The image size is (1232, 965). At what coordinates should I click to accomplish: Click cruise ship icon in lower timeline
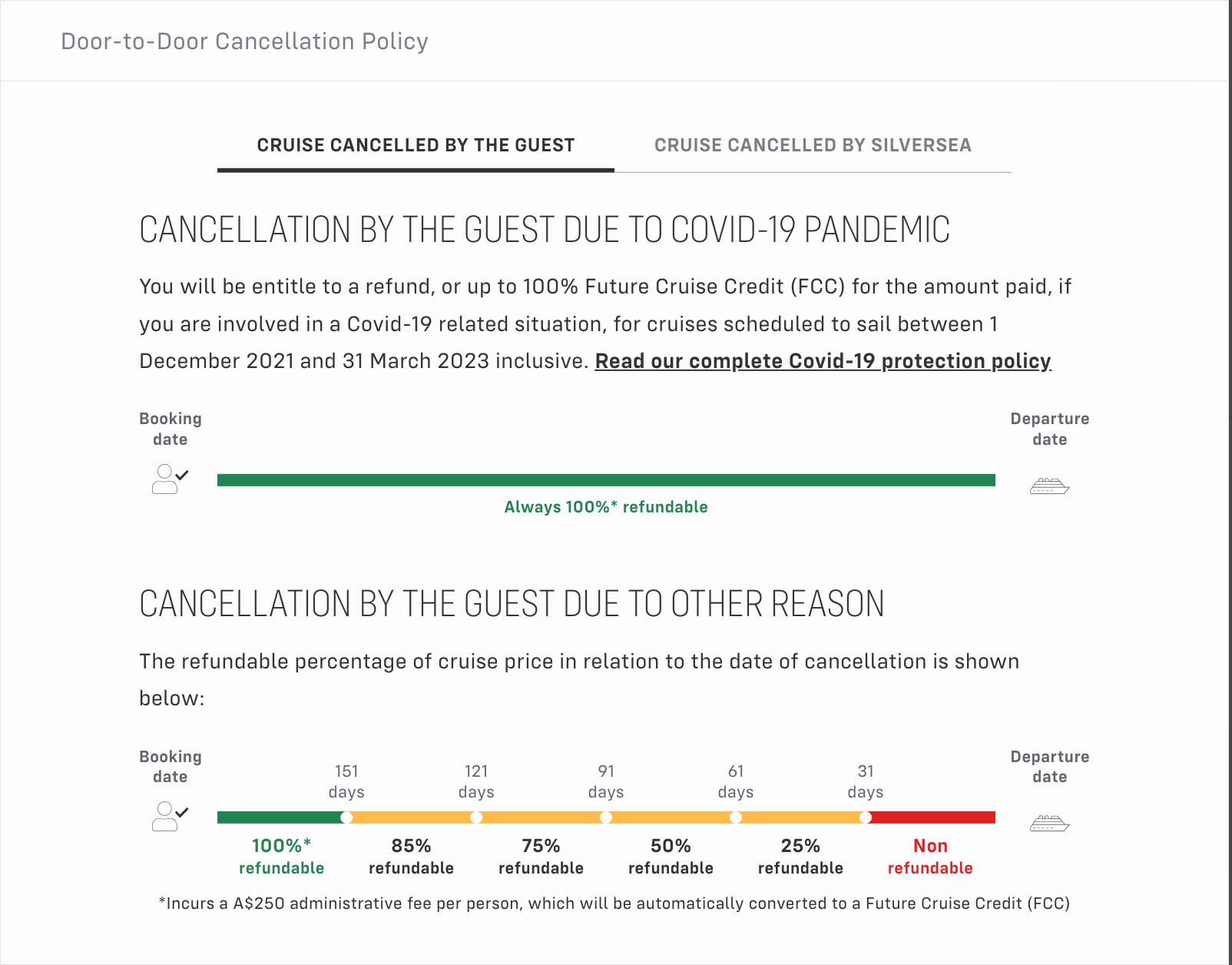[x=1049, y=823]
